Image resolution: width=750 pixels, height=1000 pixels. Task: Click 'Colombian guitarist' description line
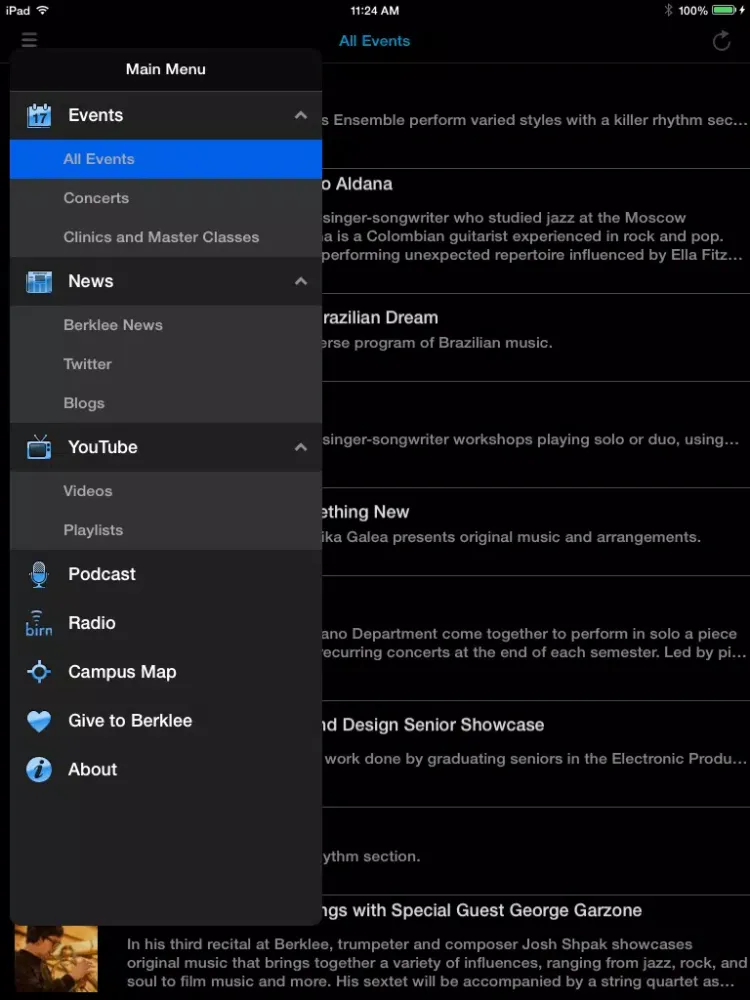click(523, 236)
